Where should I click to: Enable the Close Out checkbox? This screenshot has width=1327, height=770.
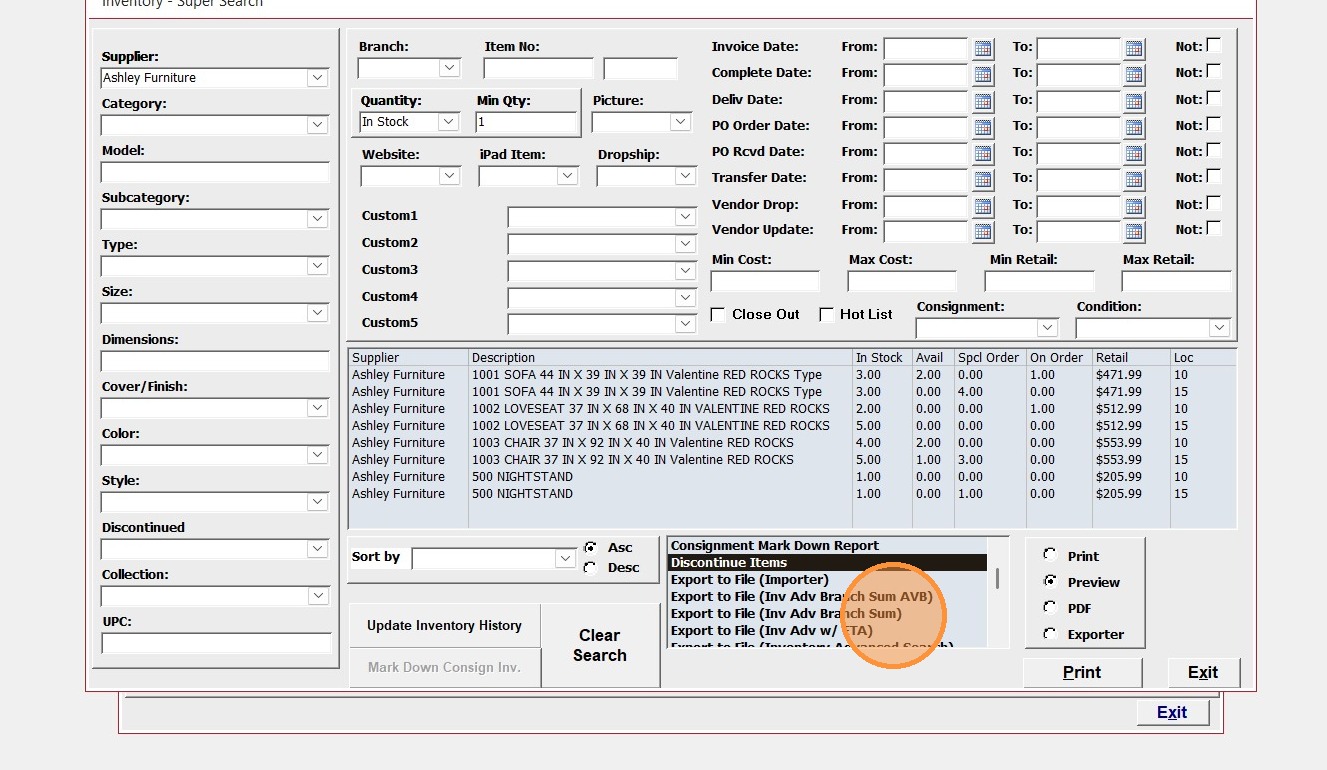click(718, 315)
